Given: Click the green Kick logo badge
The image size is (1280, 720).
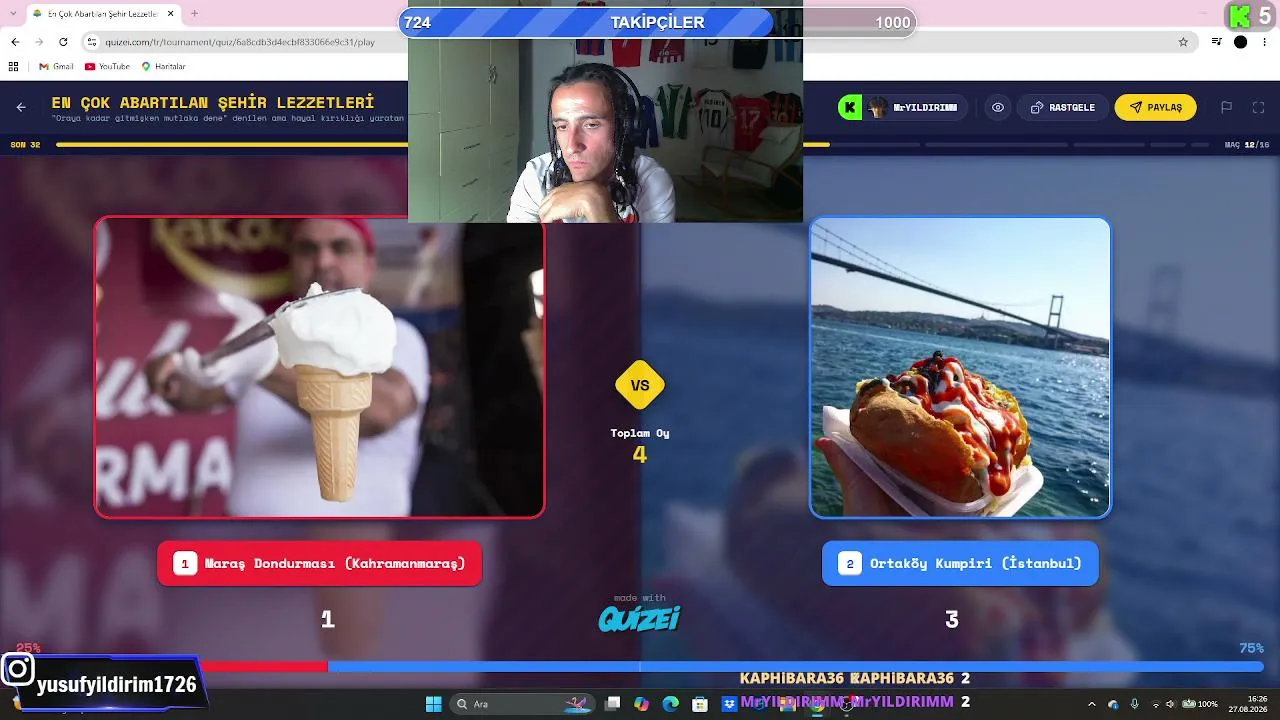Looking at the screenshot, I should pos(849,107).
